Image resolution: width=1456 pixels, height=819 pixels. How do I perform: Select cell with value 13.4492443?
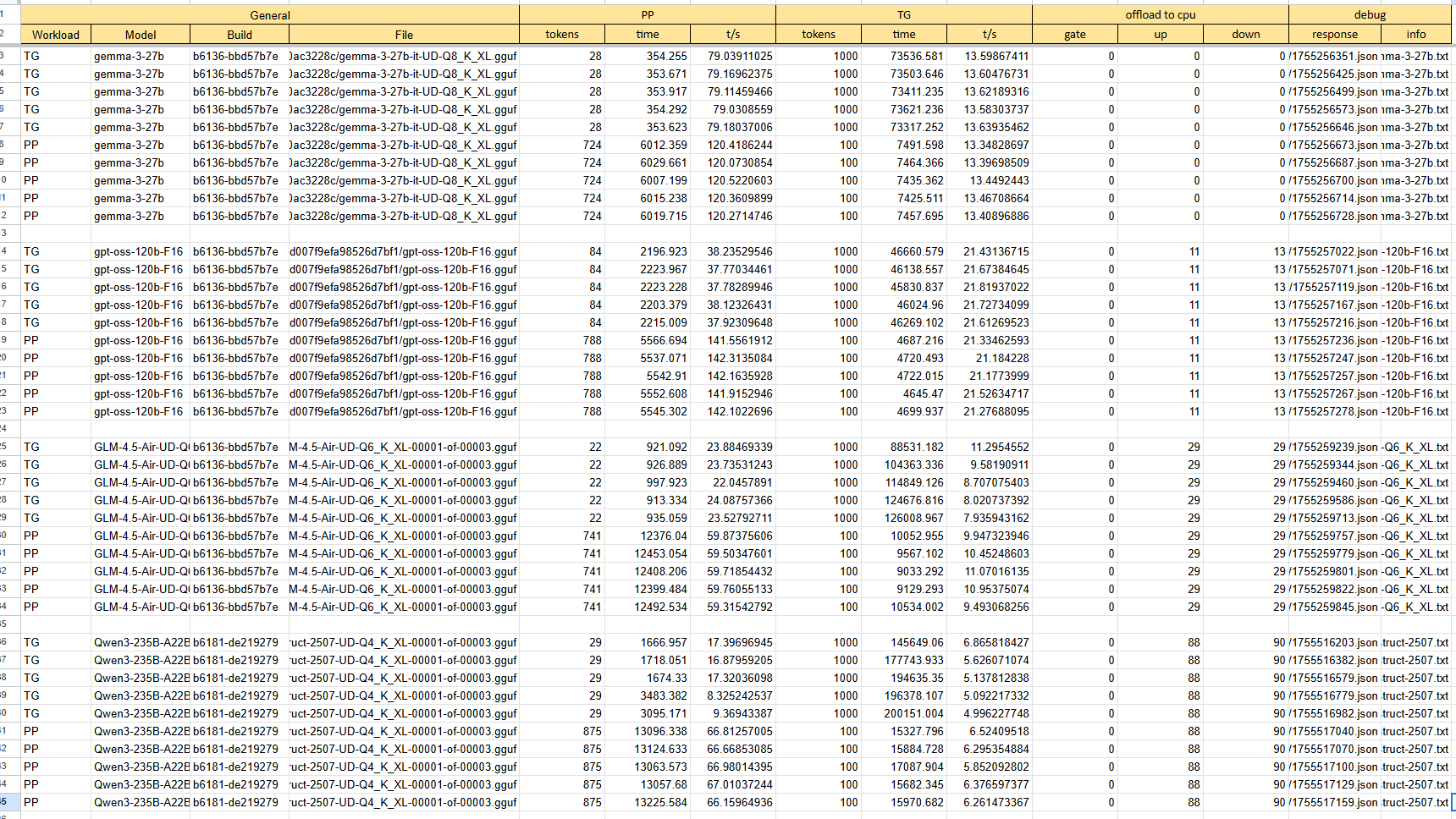[990, 180]
